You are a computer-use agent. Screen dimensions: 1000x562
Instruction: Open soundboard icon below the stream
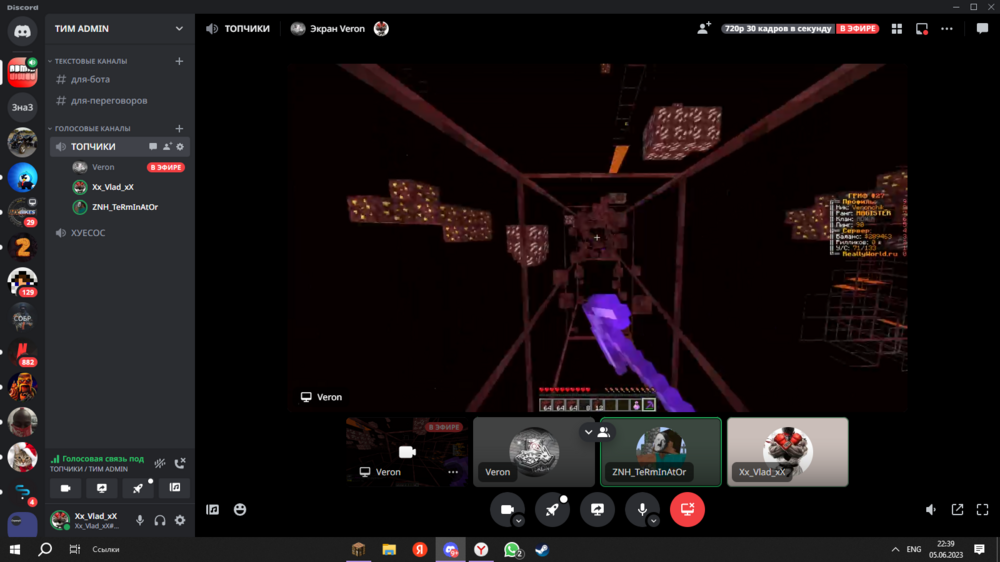click(x=212, y=509)
